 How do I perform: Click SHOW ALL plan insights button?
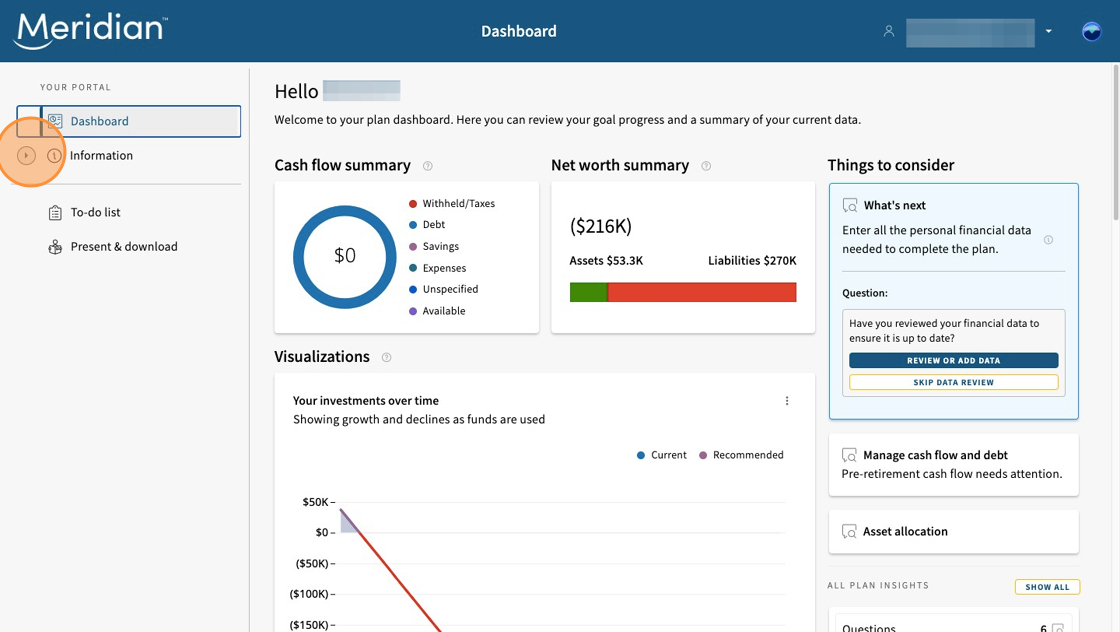pos(1047,587)
